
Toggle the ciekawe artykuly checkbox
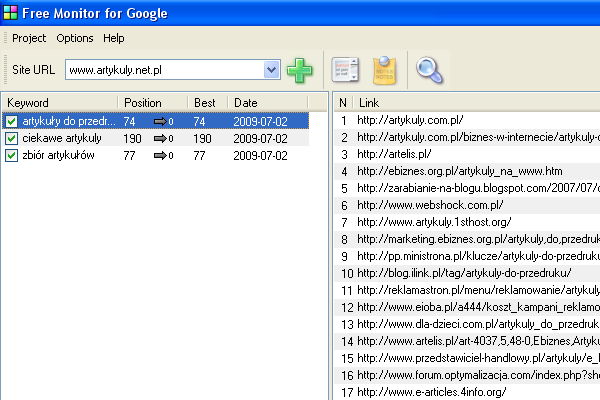click(11, 139)
